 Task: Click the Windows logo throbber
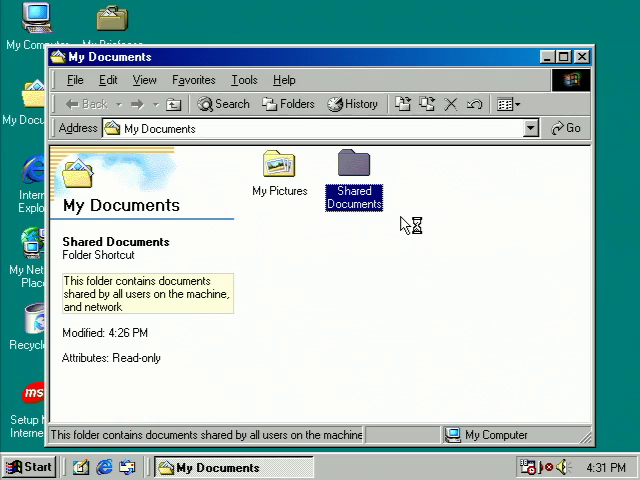tap(571, 80)
